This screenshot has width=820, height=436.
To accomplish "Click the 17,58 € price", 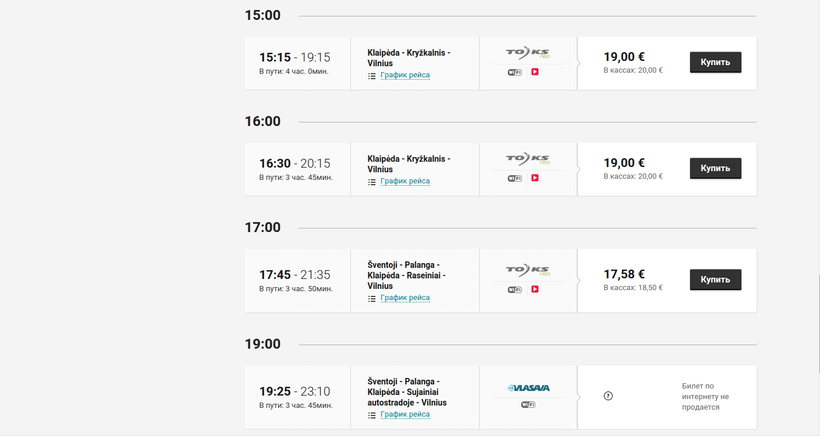I will click(626, 274).
